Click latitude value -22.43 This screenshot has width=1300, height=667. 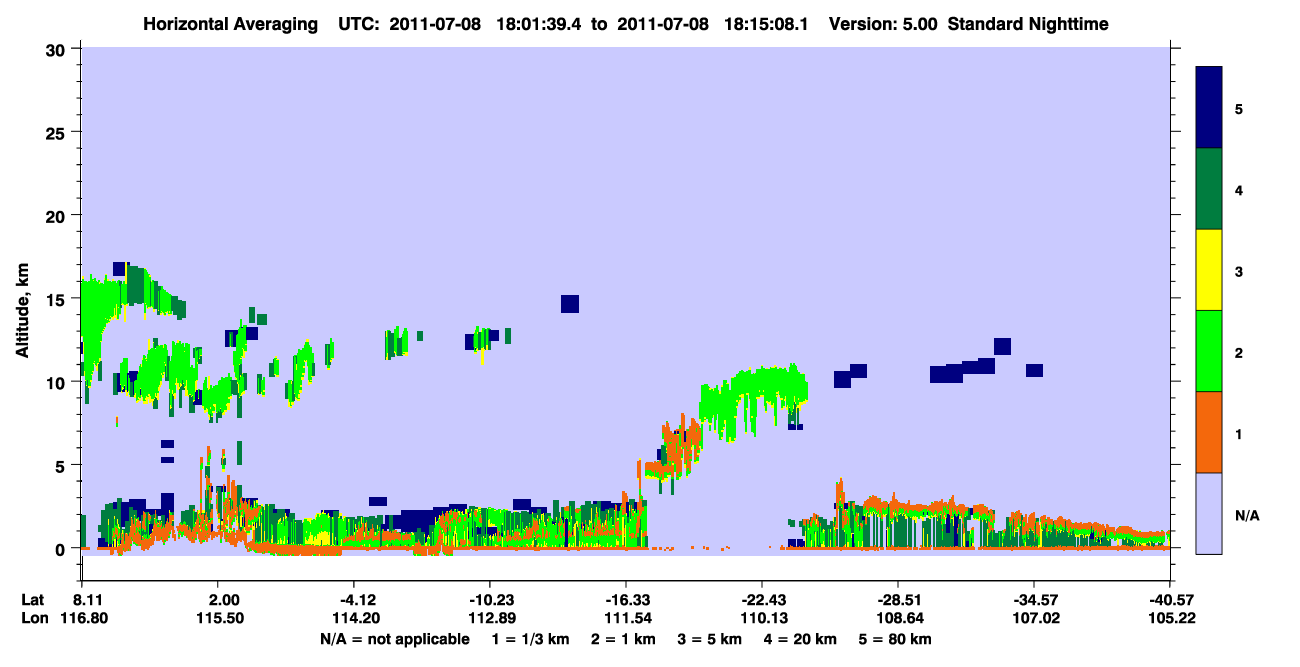[762, 600]
